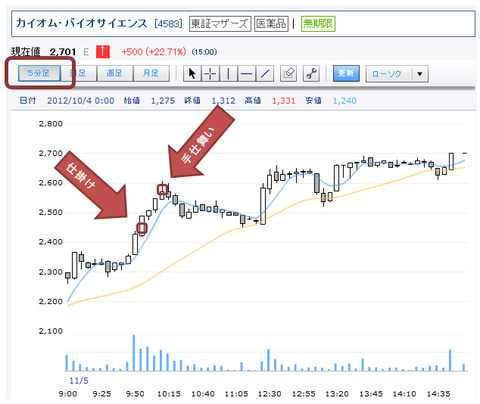Click the 11/5 date label
Screen dimensions: 480x404
(x=79, y=380)
